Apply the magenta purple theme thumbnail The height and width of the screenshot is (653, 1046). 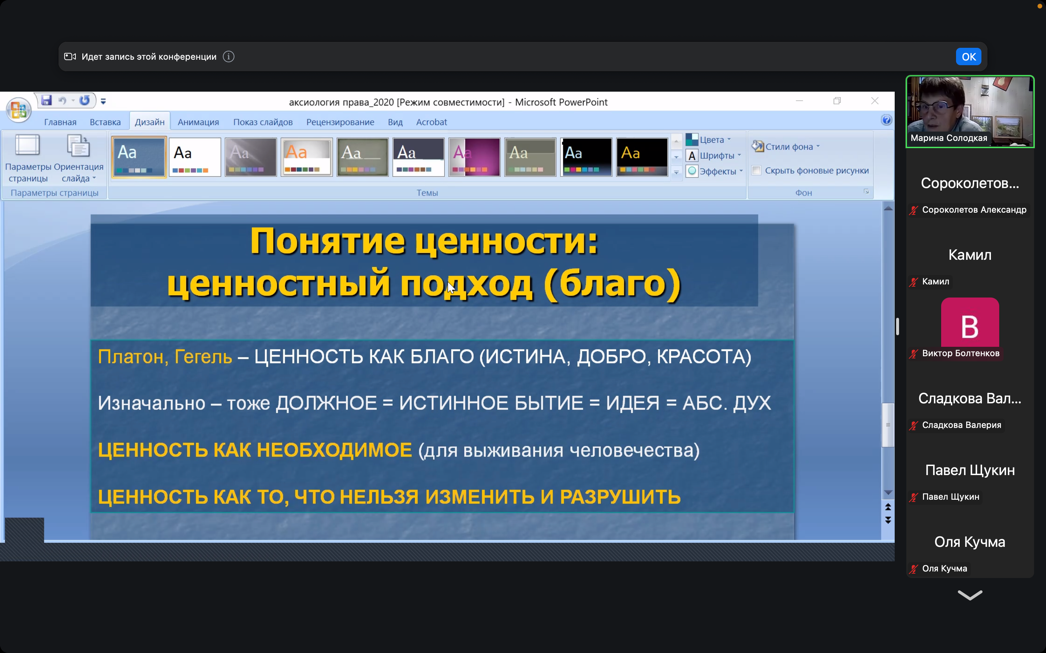[x=474, y=157]
